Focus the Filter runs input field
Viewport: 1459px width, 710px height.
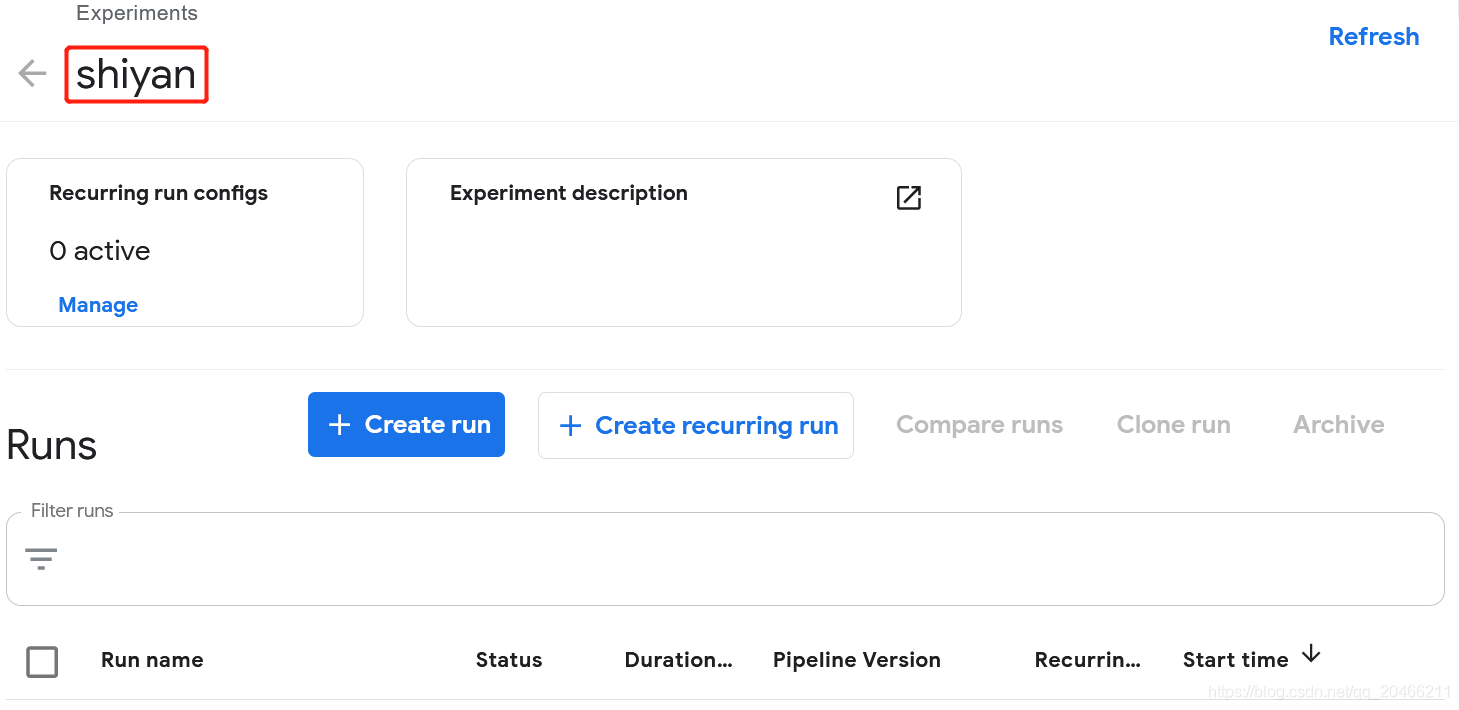coord(725,559)
